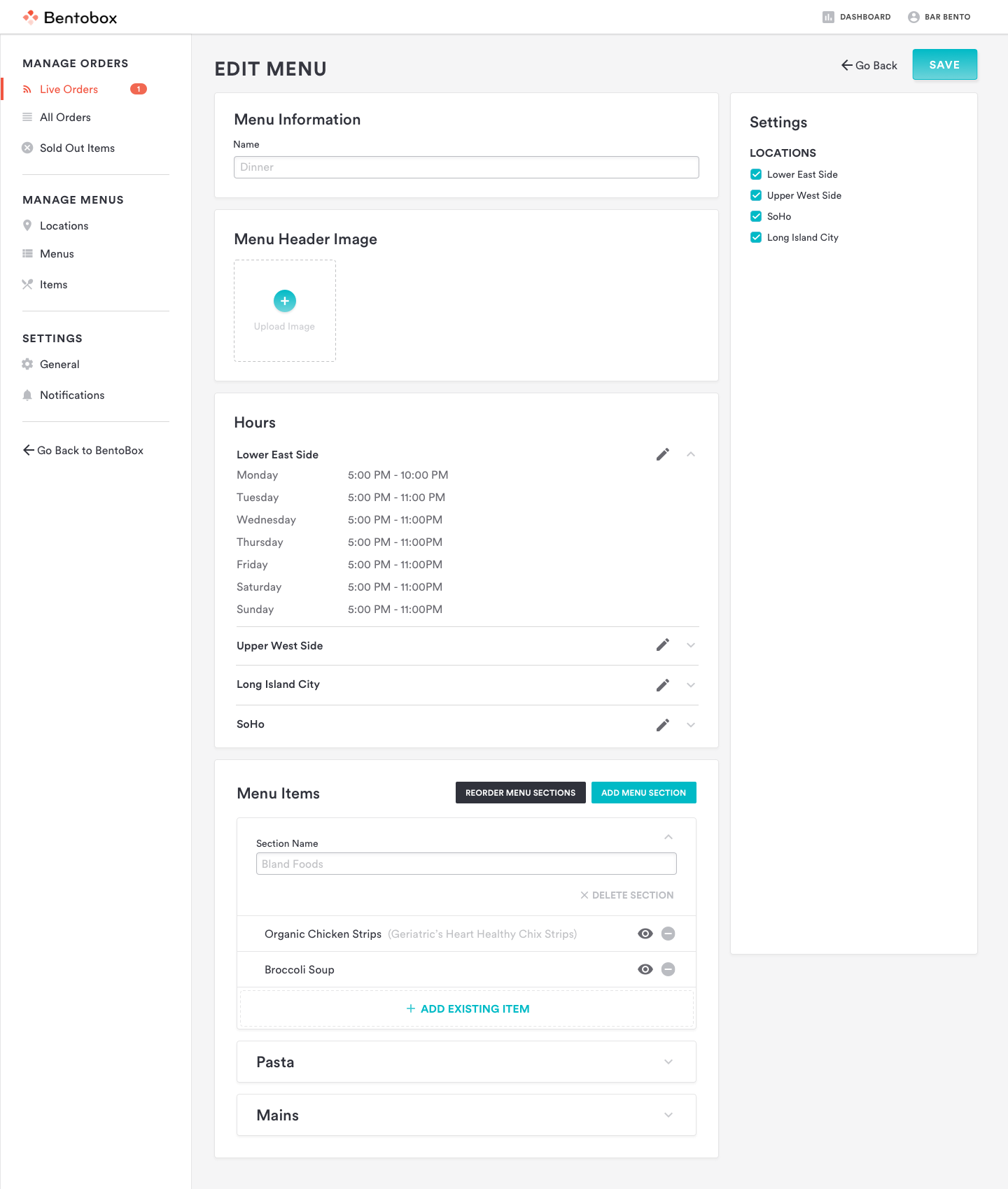
Task: Open Menus in sidebar
Action: [x=57, y=253]
